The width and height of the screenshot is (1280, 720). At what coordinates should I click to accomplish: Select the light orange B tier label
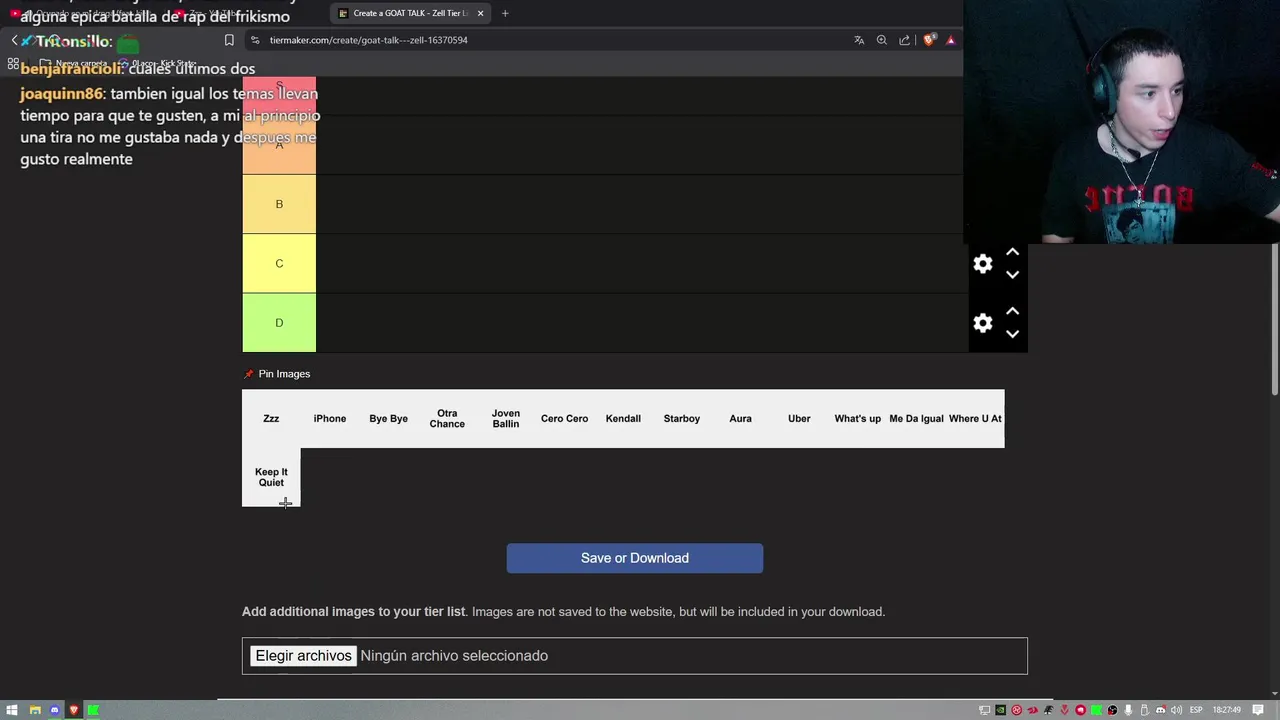click(x=279, y=204)
